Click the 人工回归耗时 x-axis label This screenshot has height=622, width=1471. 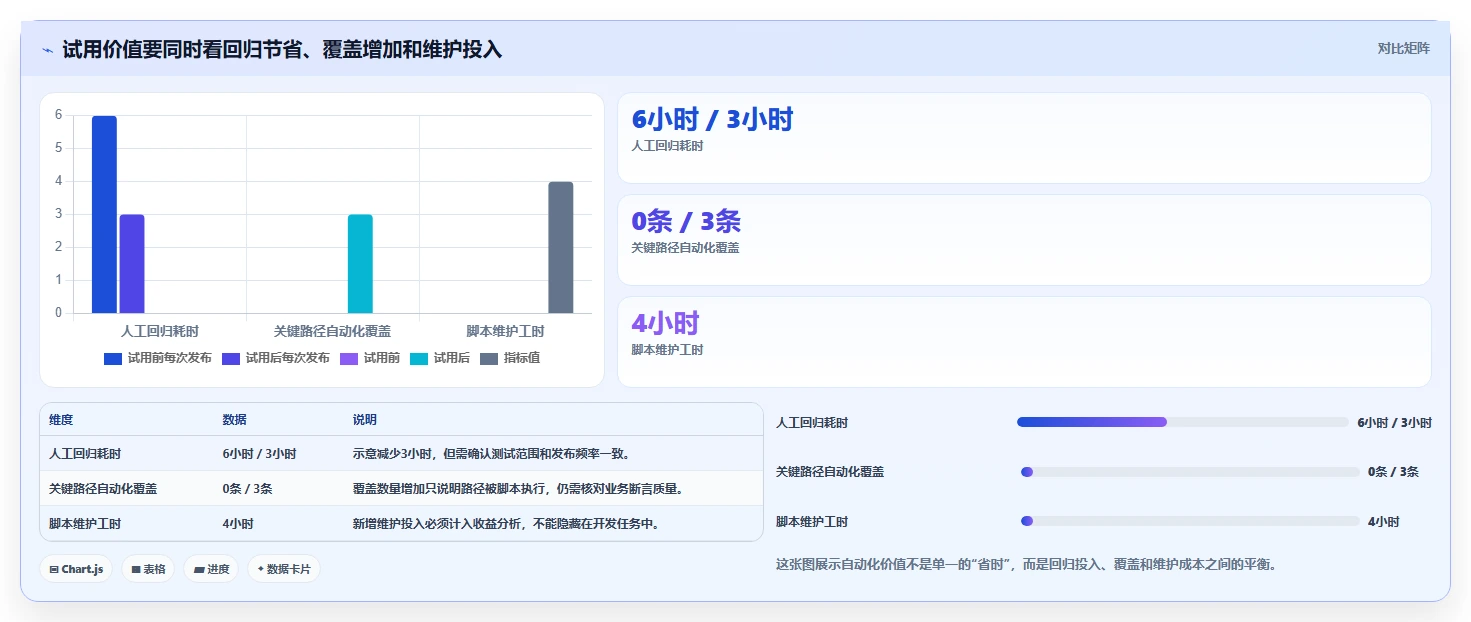coord(160,331)
